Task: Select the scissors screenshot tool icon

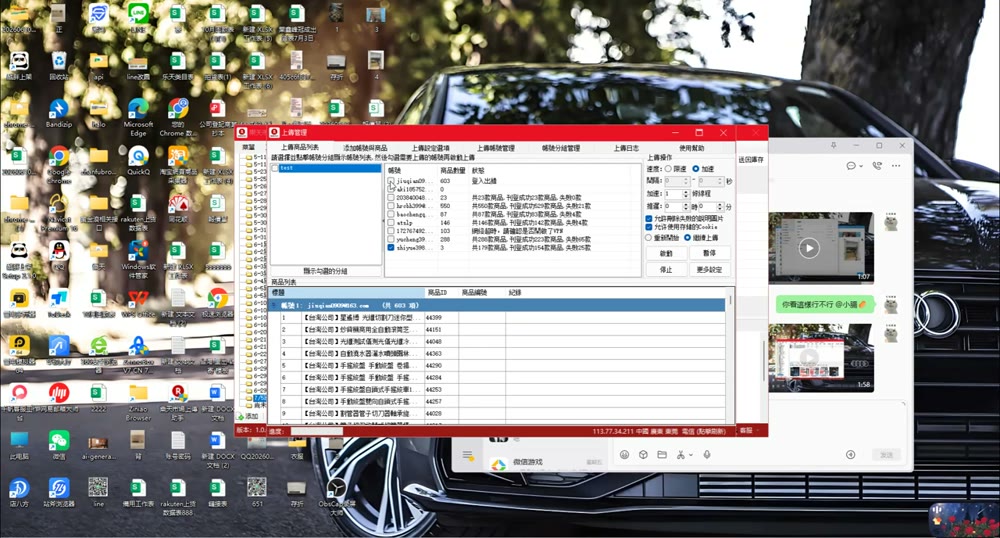Action: click(x=680, y=454)
